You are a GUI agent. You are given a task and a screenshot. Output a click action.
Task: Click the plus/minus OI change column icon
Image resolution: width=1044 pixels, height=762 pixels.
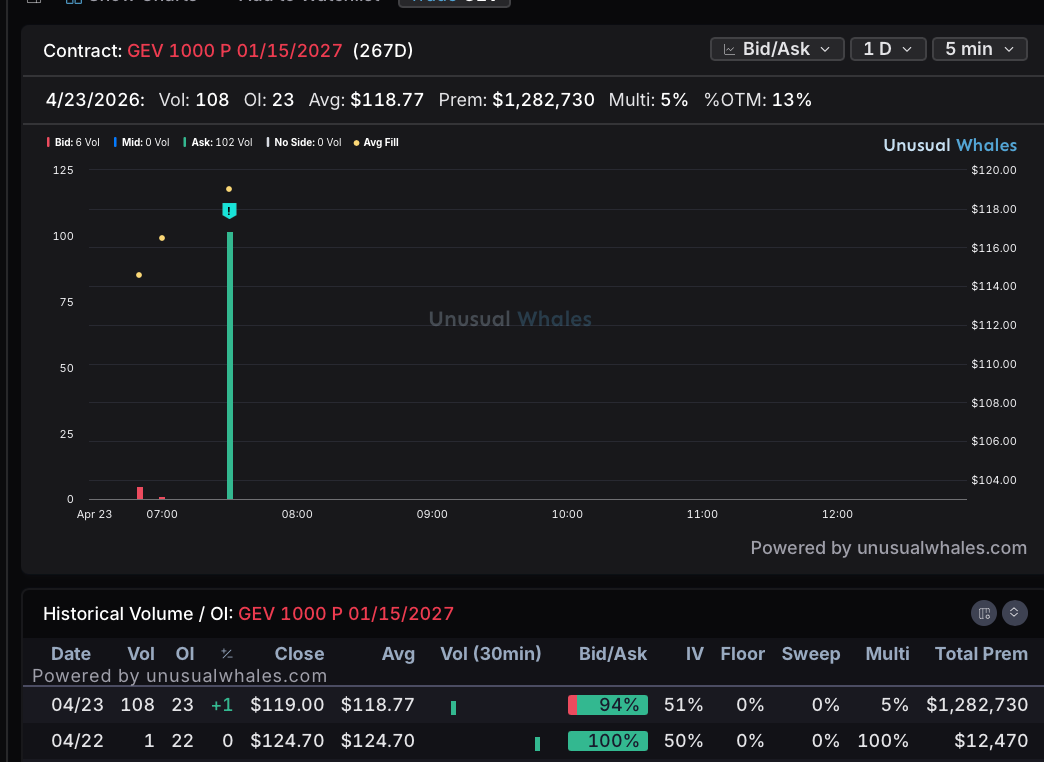tap(226, 653)
